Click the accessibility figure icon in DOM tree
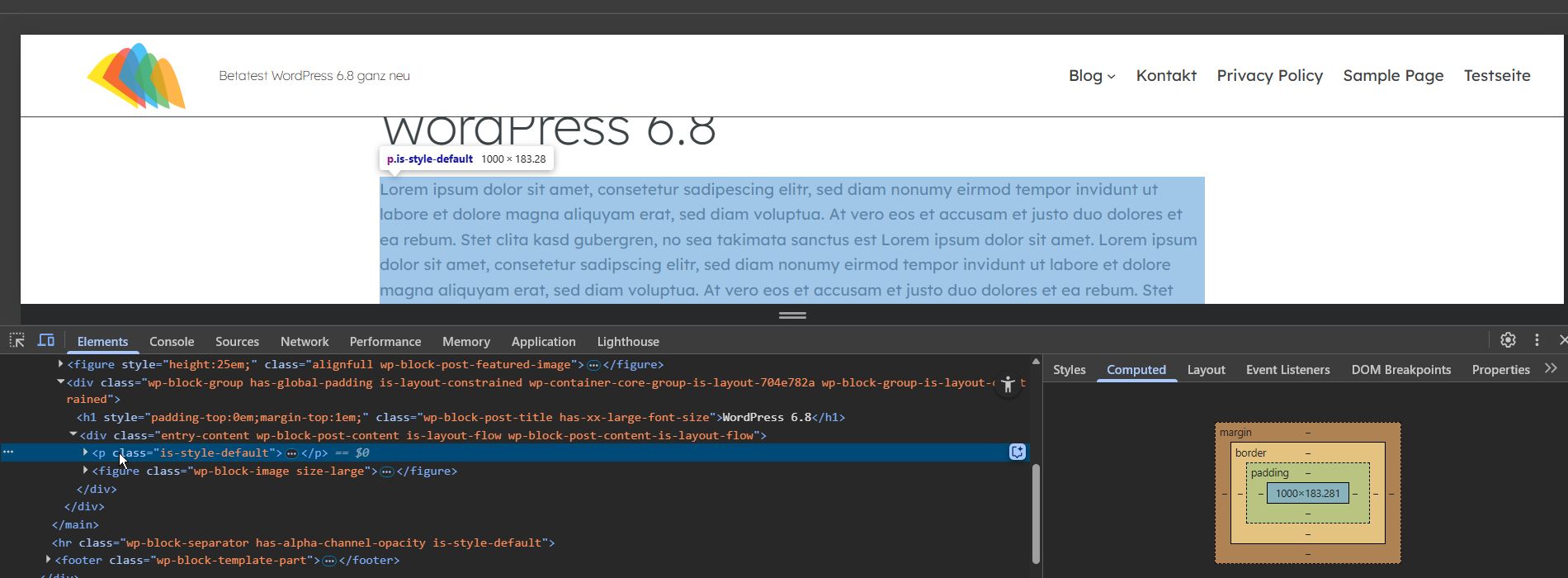The height and width of the screenshot is (578, 1568). (x=1008, y=385)
